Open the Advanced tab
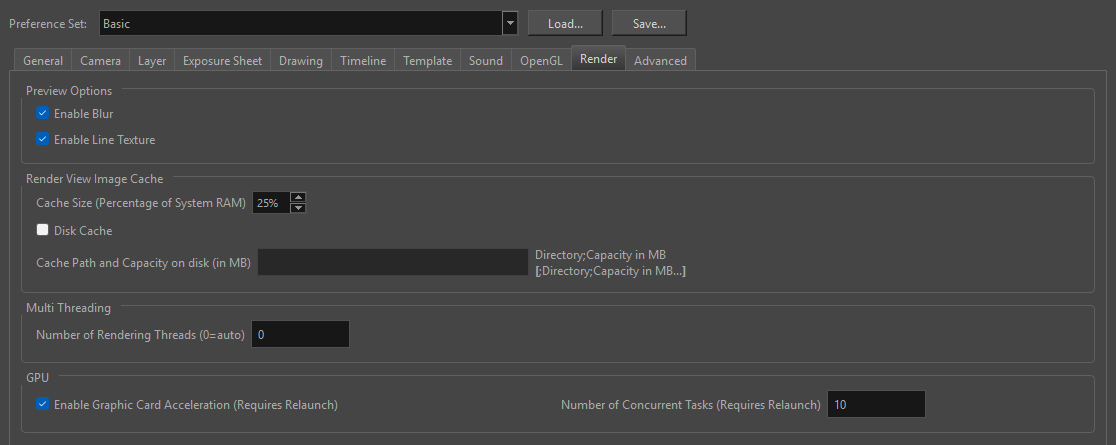The height and width of the screenshot is (445, 1116). (x=660, y=61)
